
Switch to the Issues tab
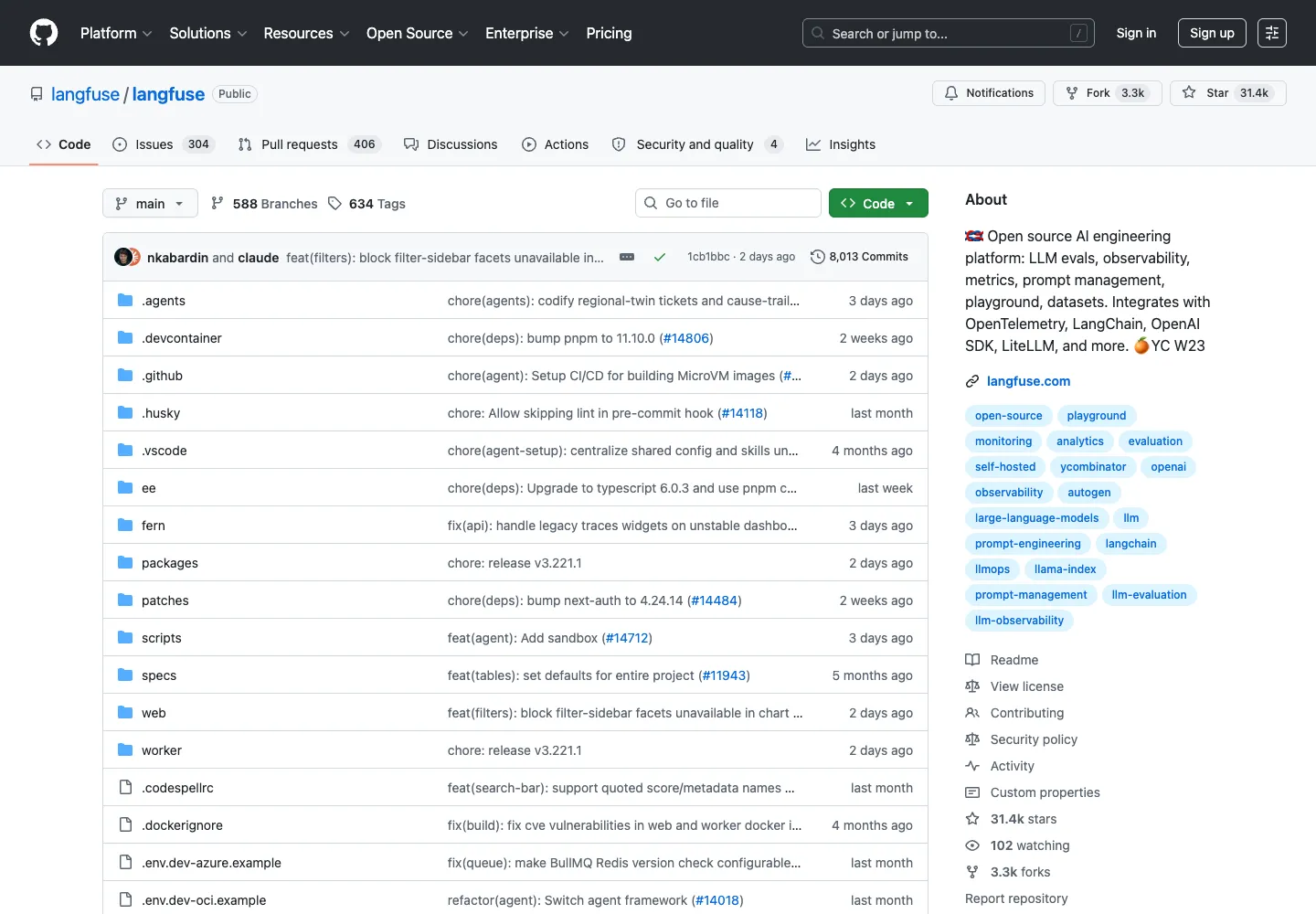point(164,144)
